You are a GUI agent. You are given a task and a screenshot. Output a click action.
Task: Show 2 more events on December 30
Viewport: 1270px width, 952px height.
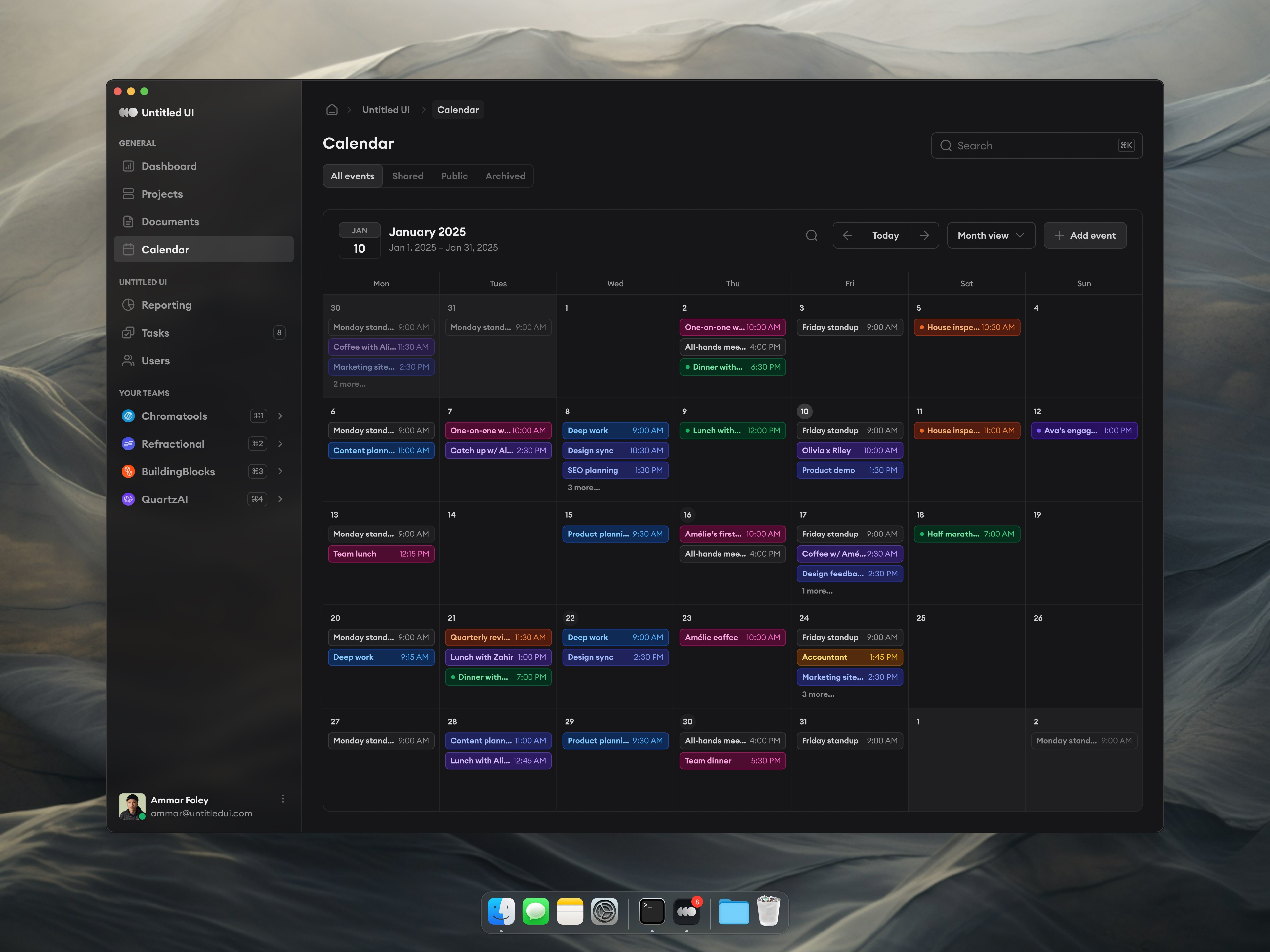click(349, 384)
